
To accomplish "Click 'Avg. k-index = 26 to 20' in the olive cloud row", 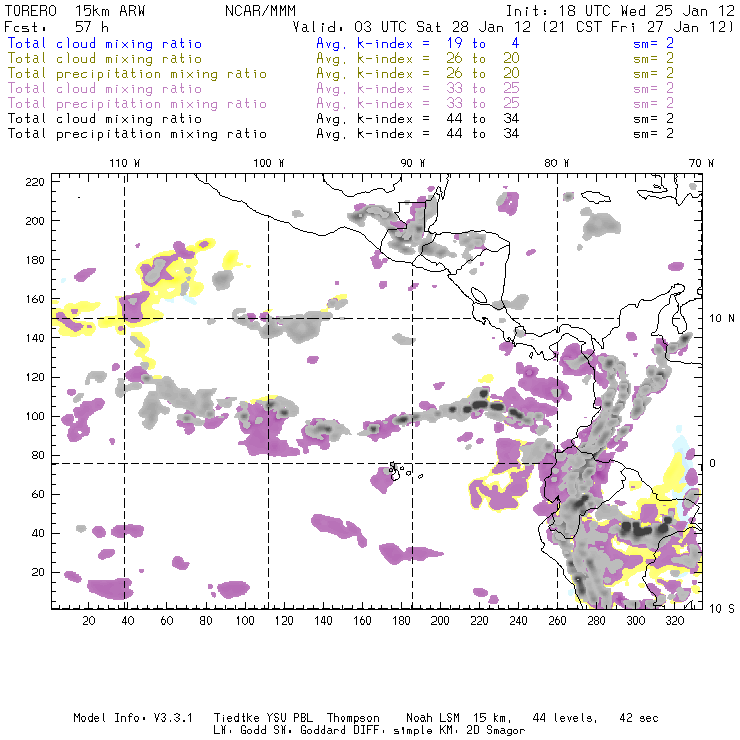I will click(x=418, y=59).
